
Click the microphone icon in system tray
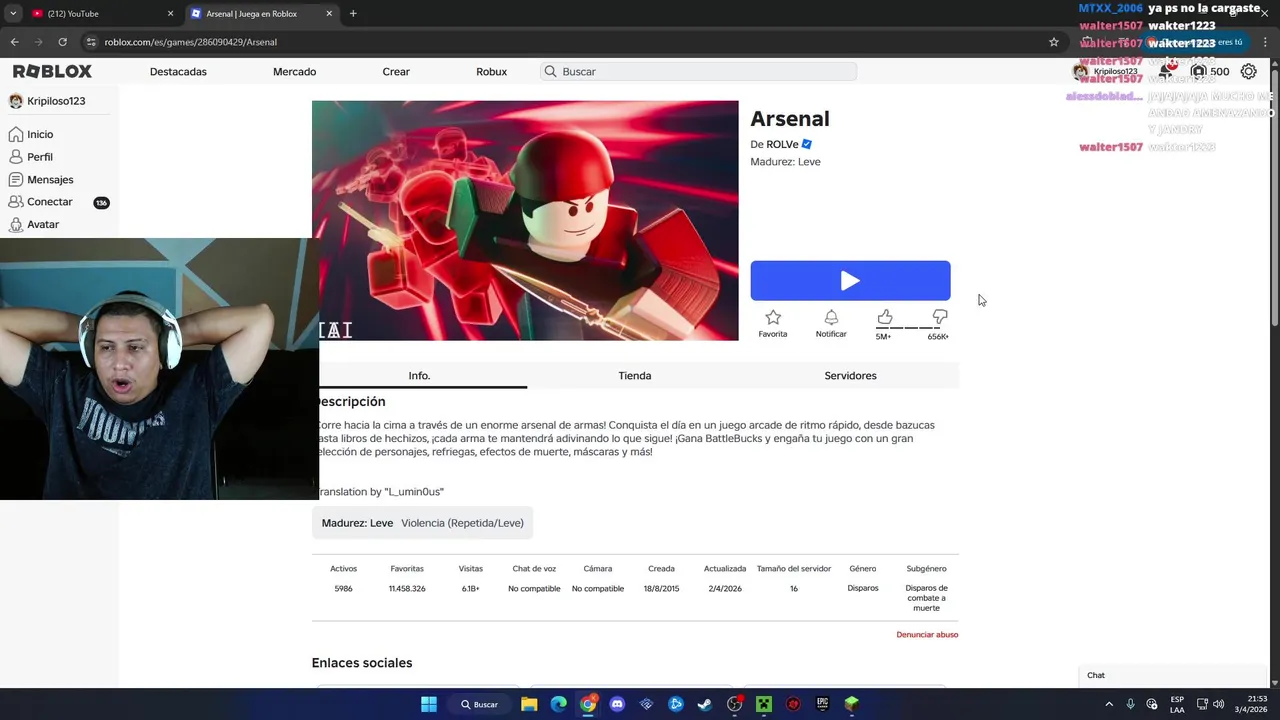(1130, 704)
